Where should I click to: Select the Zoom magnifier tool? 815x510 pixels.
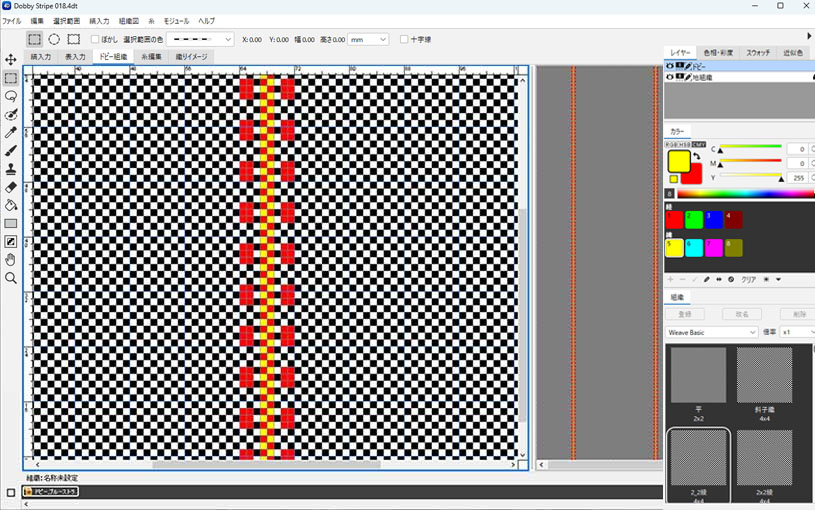10,278
